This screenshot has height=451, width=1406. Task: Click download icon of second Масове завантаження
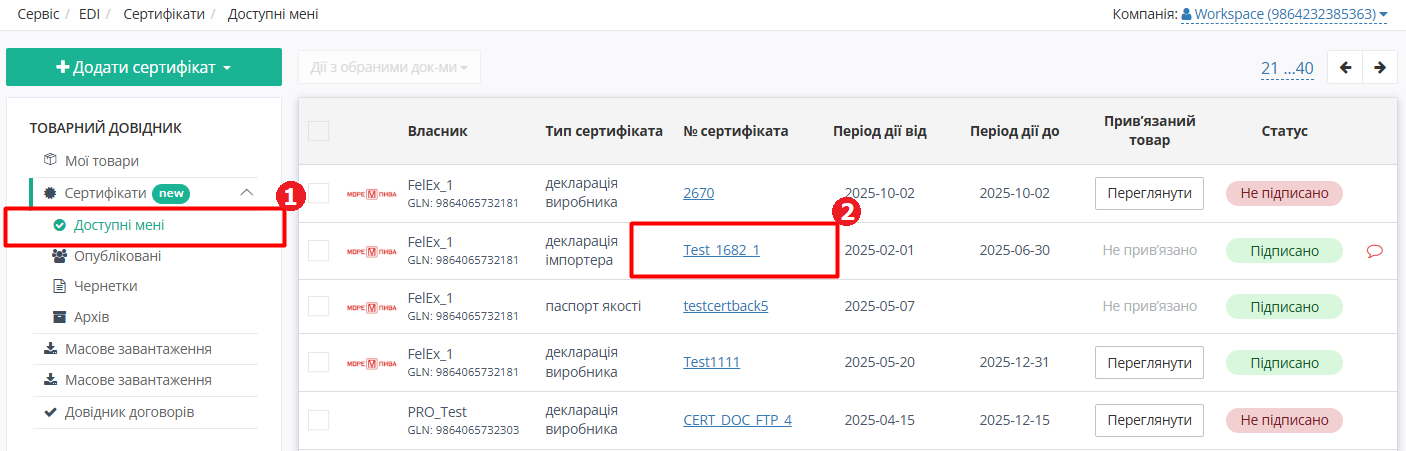50,380
